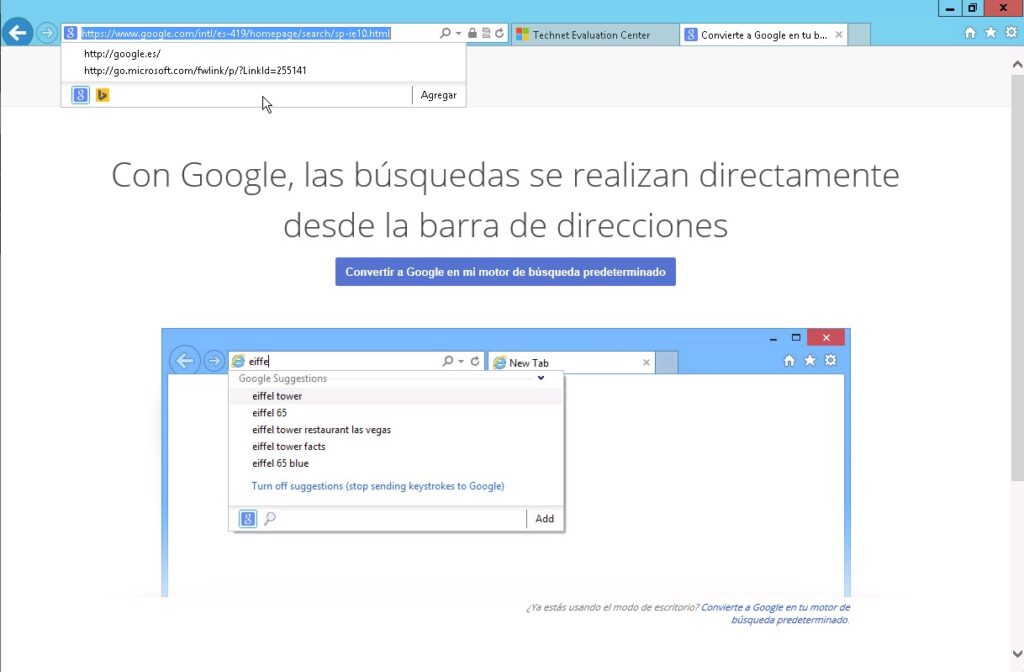Screen dimensions: 1024x672
Task: Click the Google site icon in address bar
Action: tap(71, 33)
